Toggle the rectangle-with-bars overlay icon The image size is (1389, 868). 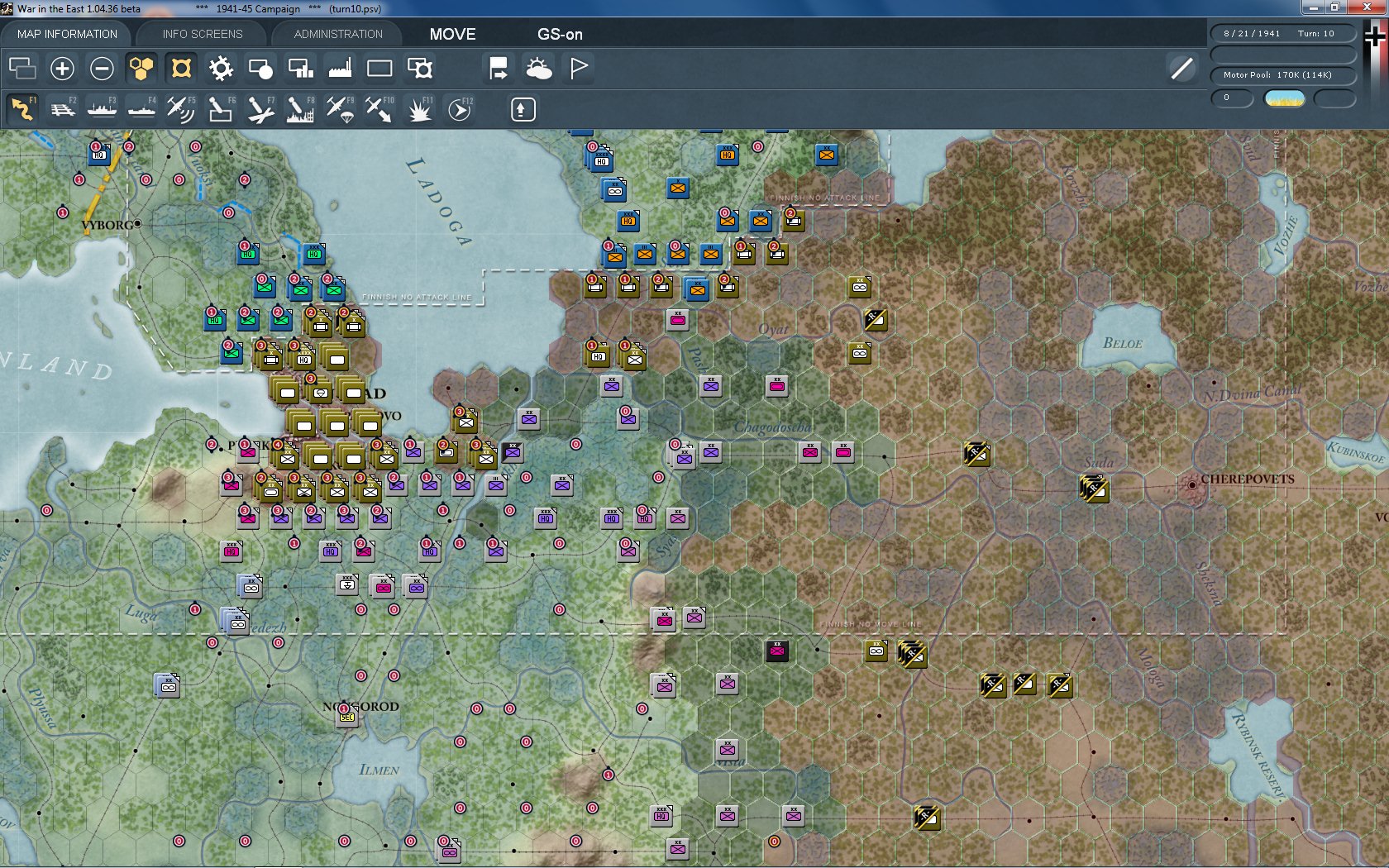pos(300,68)
